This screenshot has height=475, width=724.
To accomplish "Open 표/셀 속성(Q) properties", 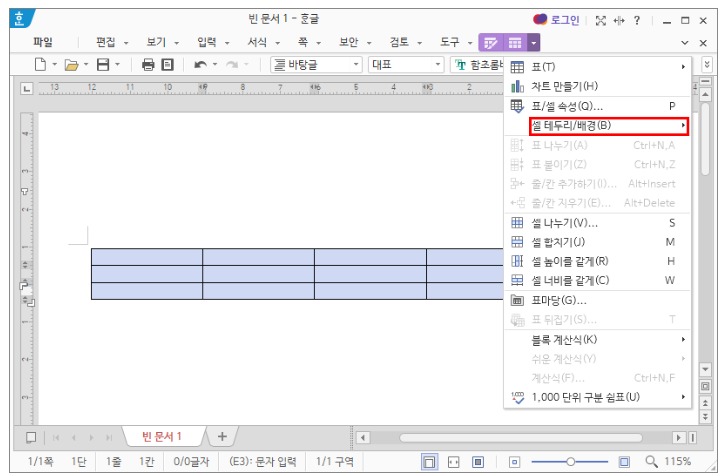I will (x=567, y=106).
